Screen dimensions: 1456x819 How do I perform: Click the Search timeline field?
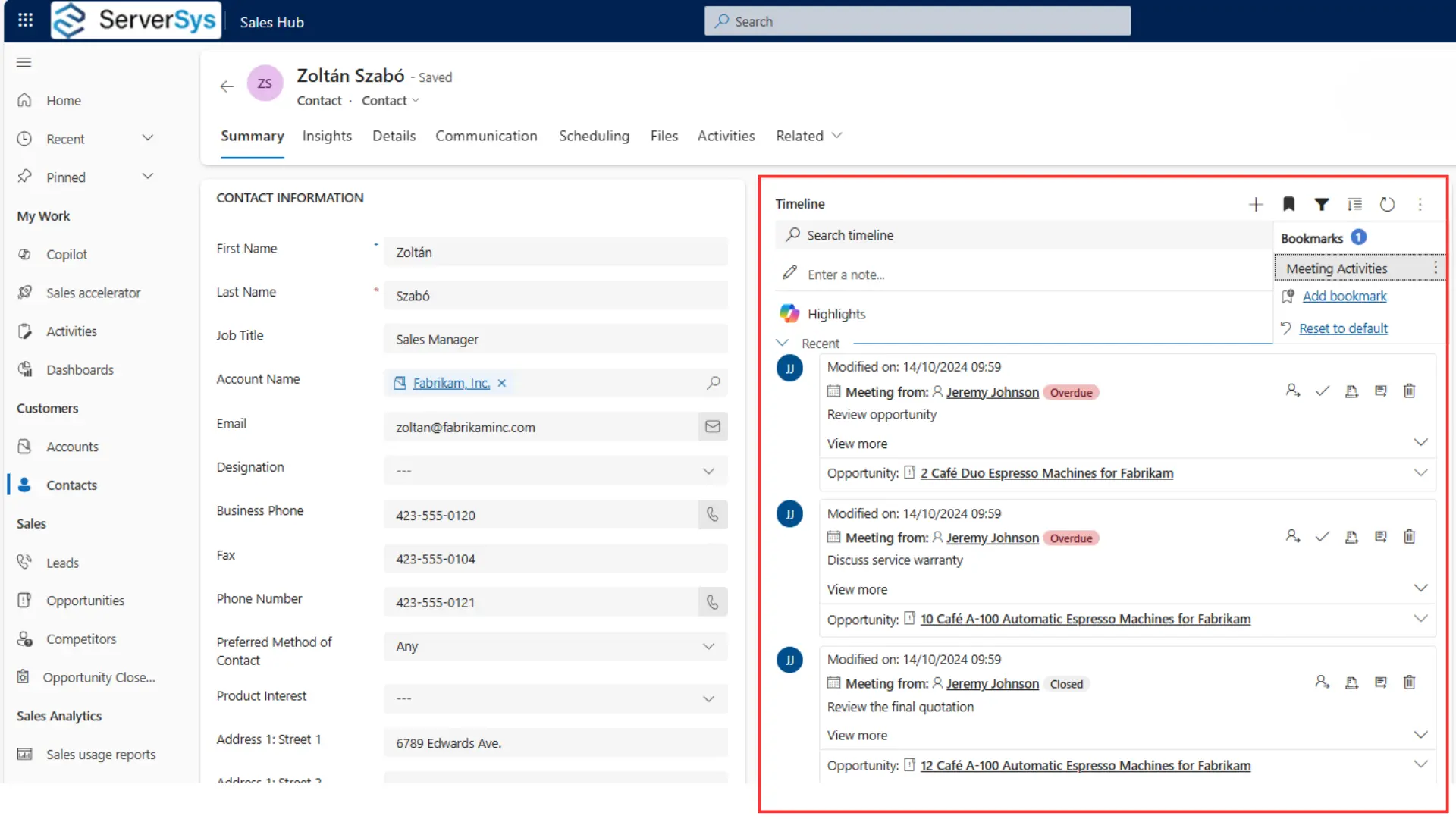(x=1024, y=235)
